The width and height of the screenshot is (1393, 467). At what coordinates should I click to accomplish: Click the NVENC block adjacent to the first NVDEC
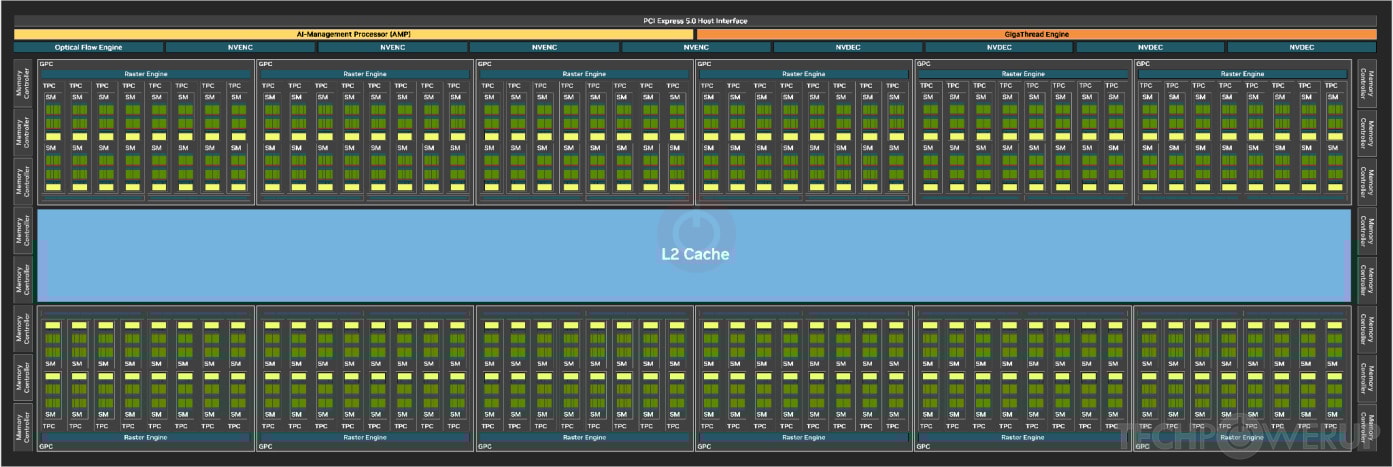click(695, 47)
